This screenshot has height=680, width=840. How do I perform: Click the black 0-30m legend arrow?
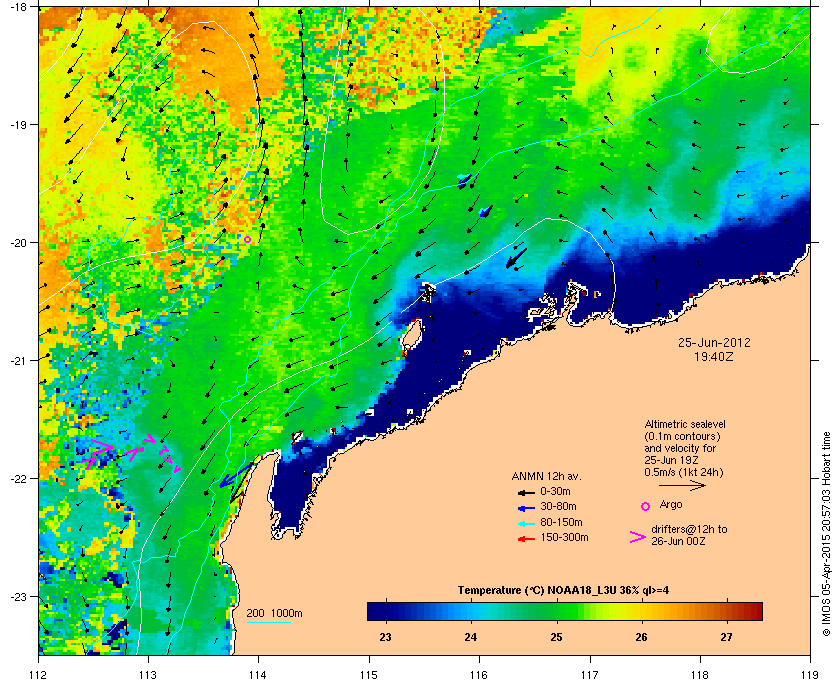pos(526,492)
